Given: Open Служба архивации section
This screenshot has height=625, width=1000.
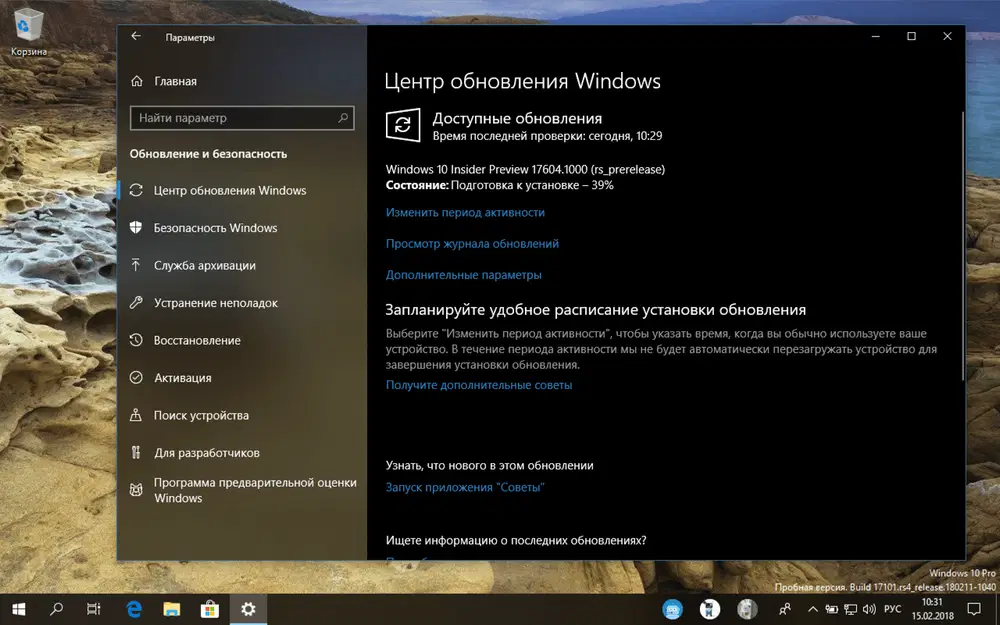Looking at the screenshot, I should [x=242, y=265].
